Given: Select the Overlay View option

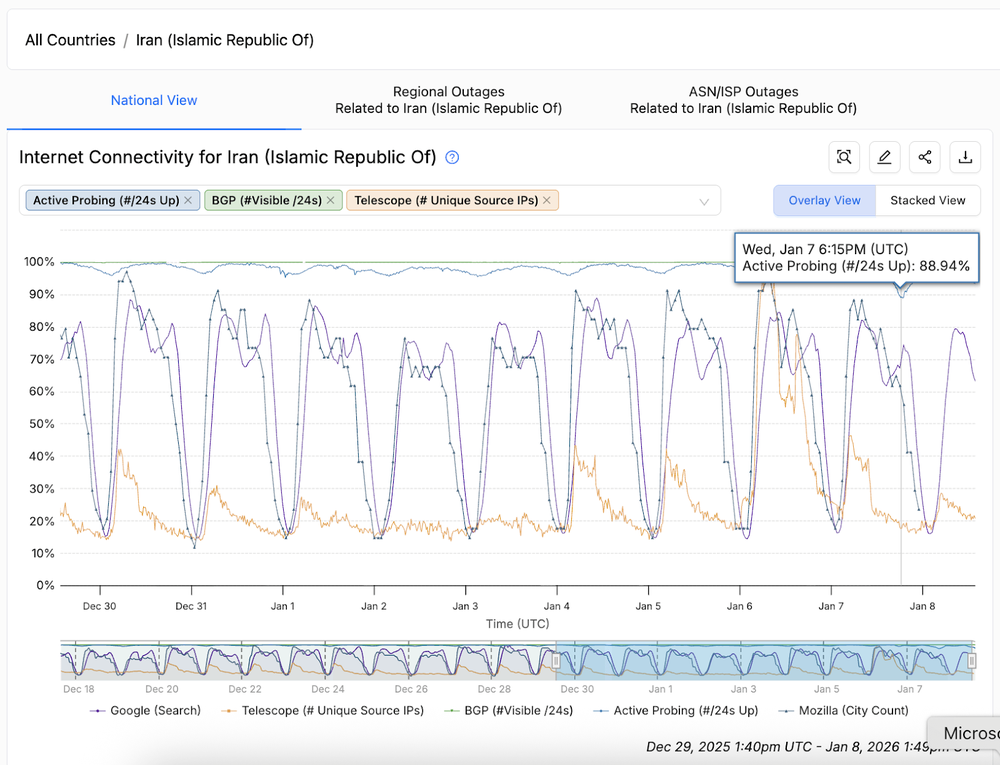Looking at the screenshot, I should pyautogui.click(x=824, y=200).
